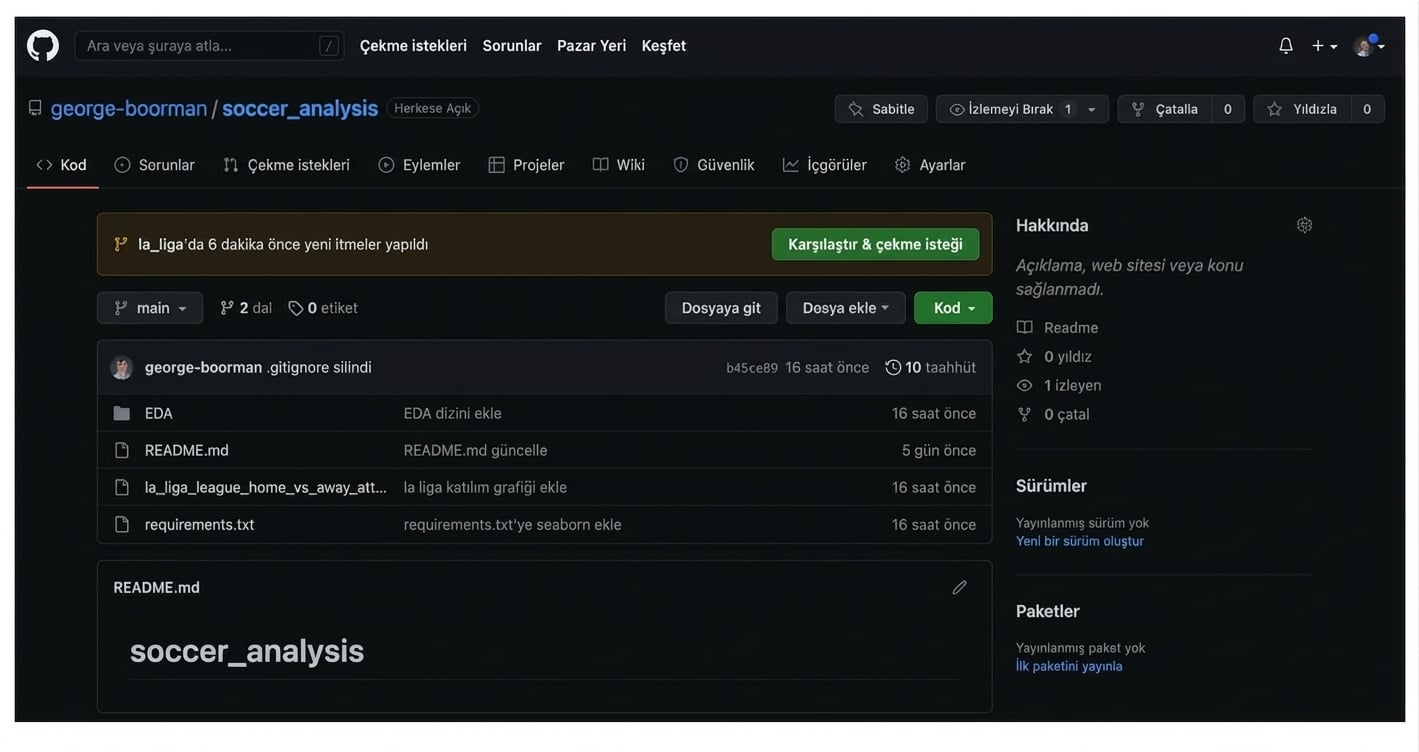Expand the green Kod dropdown
This screenshot has width=1419, height=752.
[953, 308]
